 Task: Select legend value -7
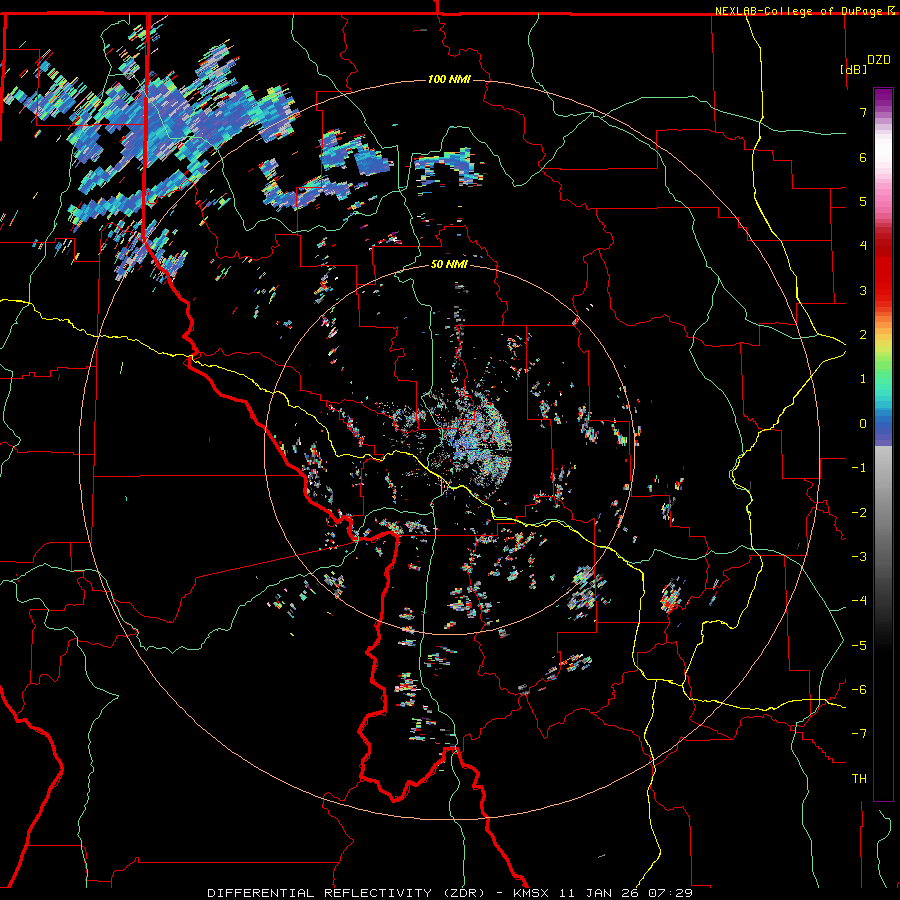tap(859, 734)
